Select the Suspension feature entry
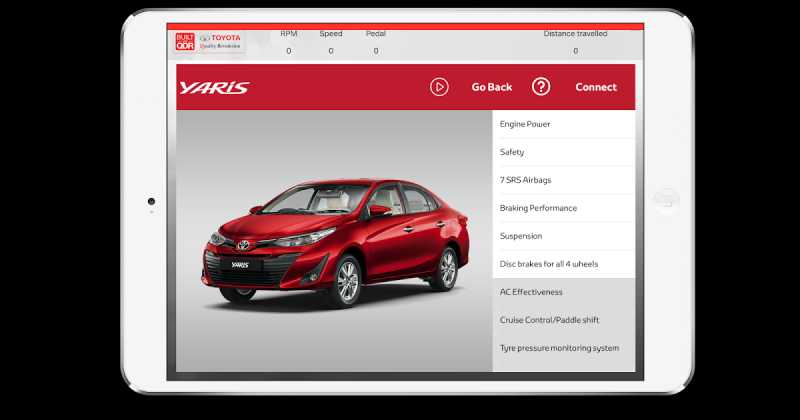The height and width of the screenshot is (420, 800). pos(564,236)
